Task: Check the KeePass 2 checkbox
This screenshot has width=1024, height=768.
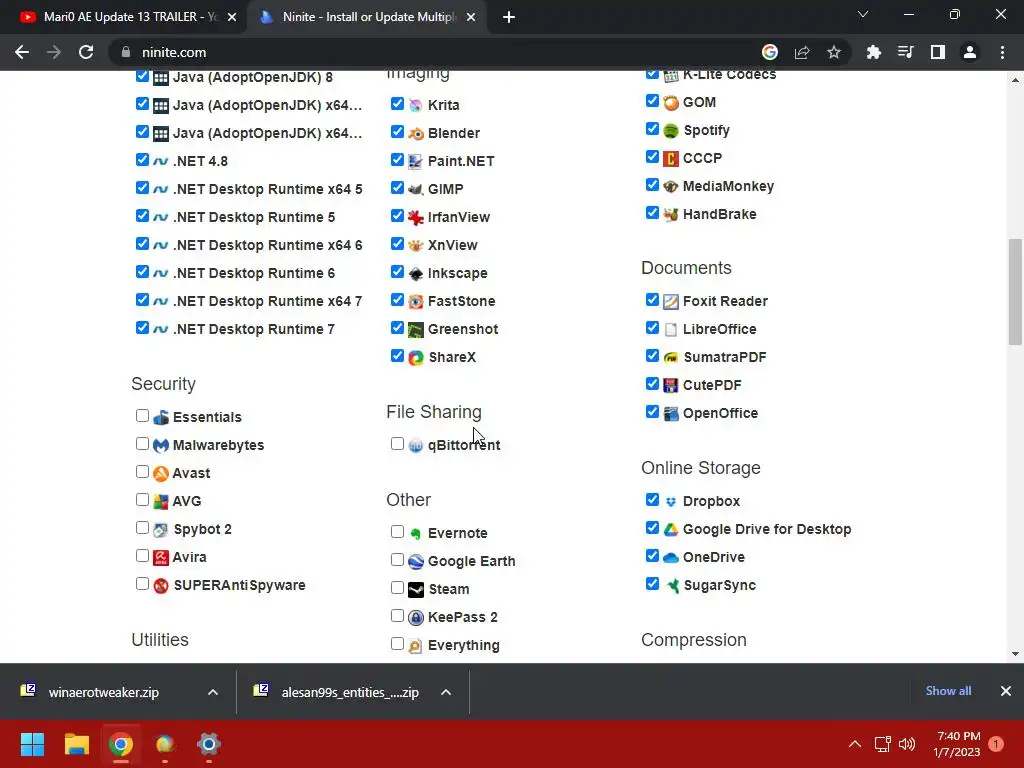Action: 397,616
